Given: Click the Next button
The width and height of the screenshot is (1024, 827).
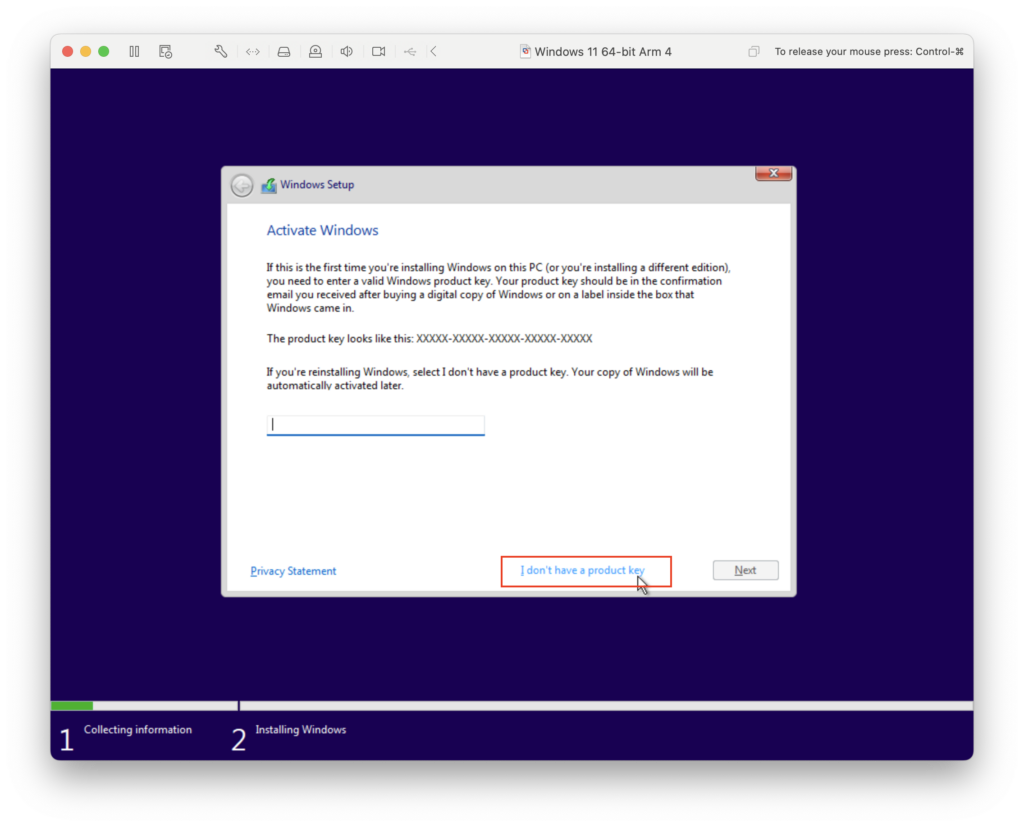Looking at the screenshot, I should (x=745, y=570).
